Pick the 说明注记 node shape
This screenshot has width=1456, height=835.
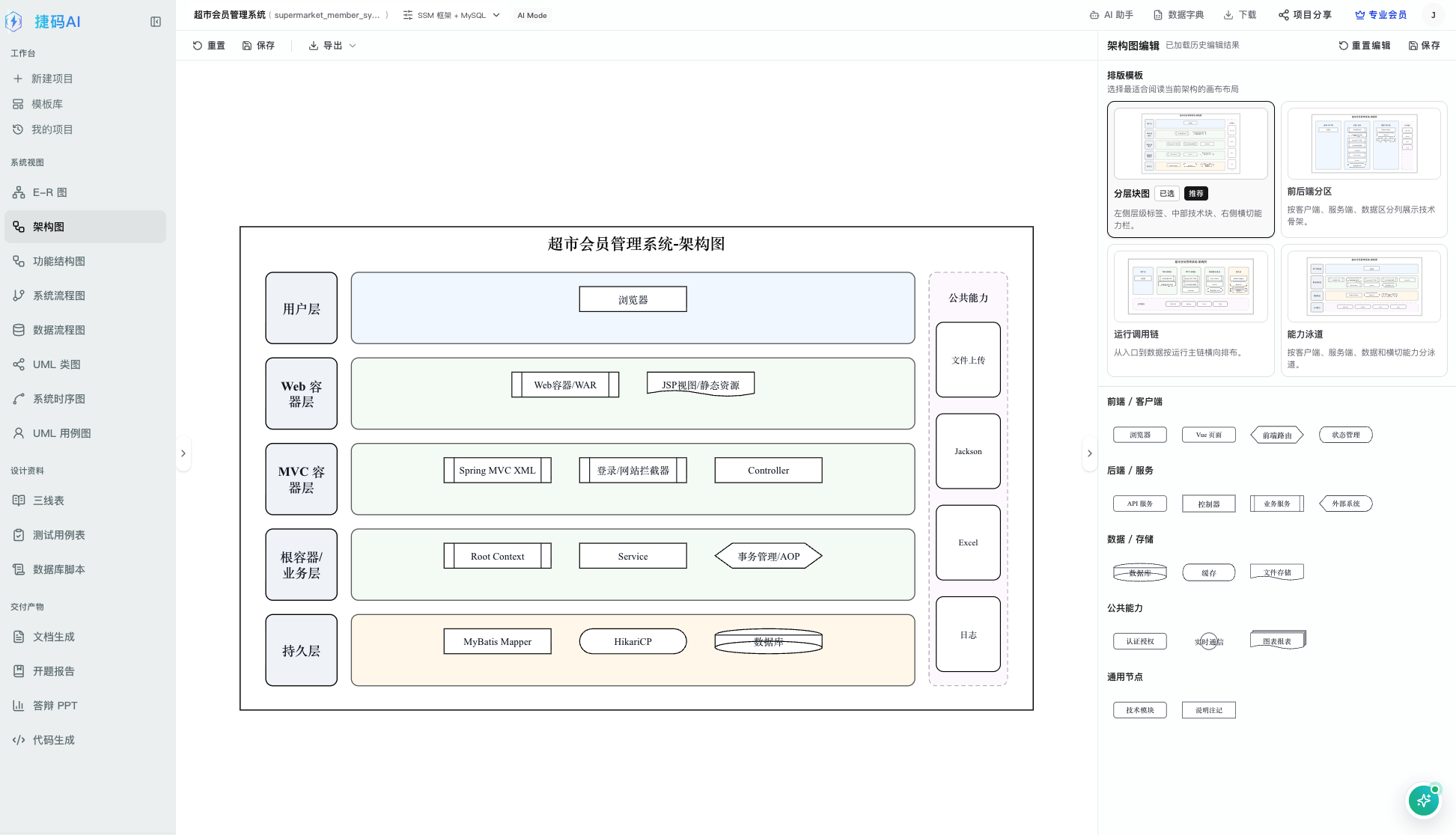1209,710
